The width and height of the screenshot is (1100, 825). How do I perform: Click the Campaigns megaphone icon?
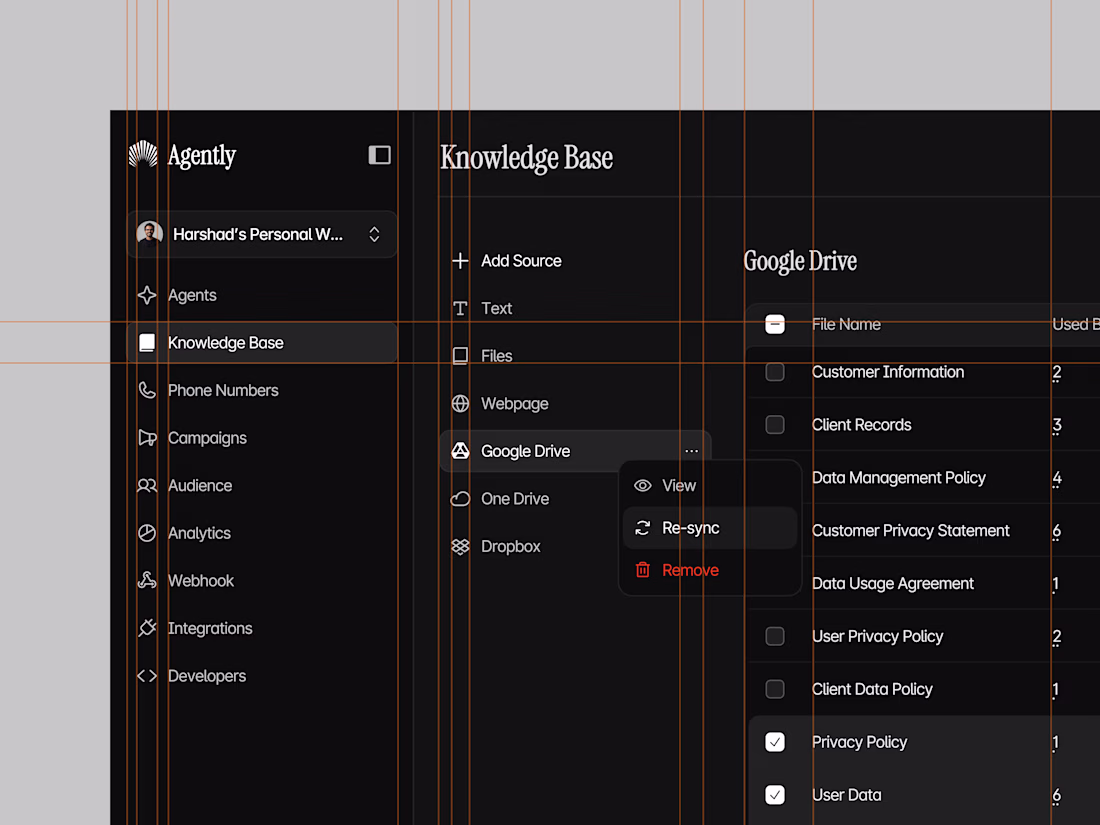coord(147,438)
